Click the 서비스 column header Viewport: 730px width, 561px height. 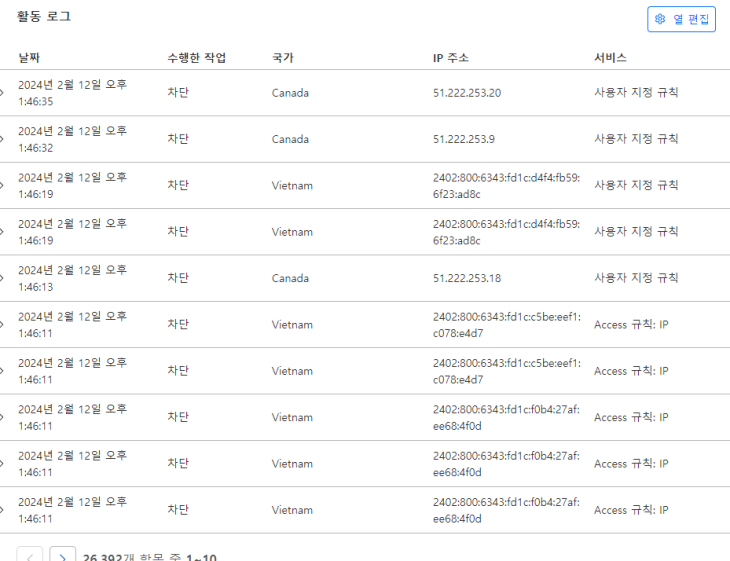(610, 58)
